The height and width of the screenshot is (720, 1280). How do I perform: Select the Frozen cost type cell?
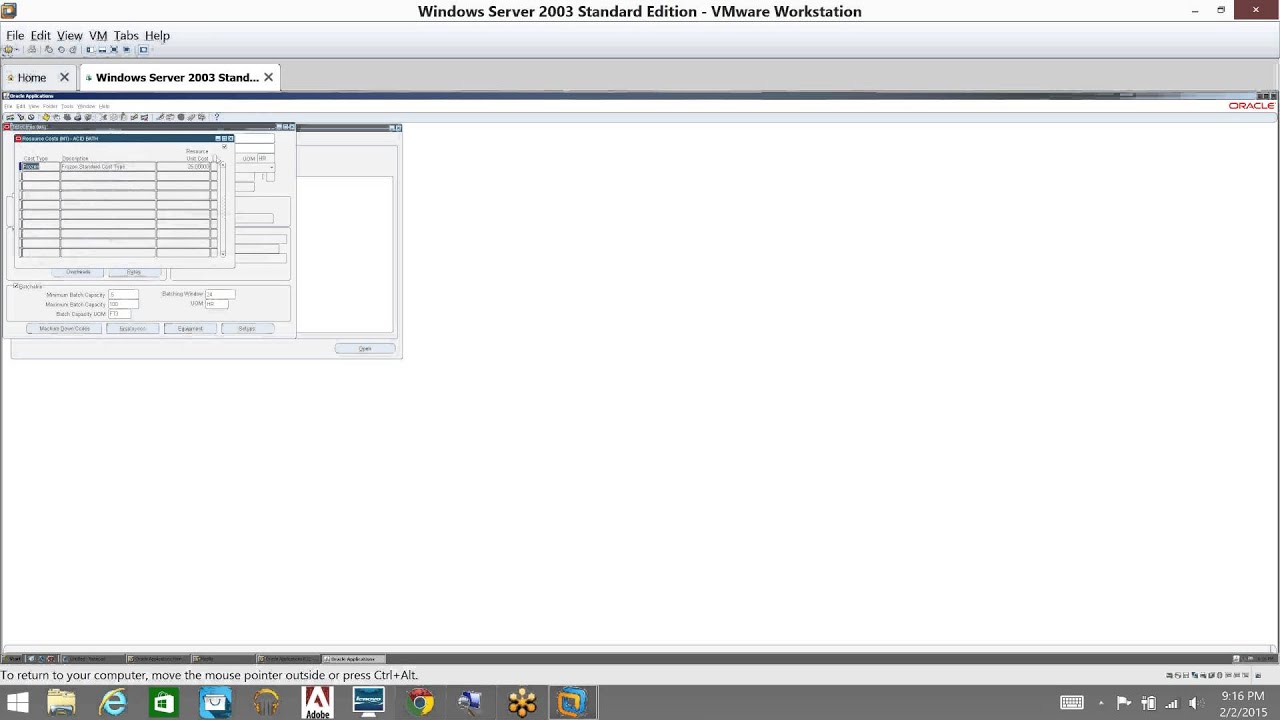tap(40, 167)
